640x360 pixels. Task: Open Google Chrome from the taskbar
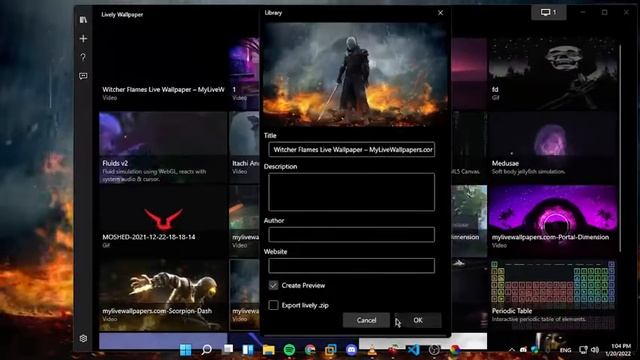click(x=310, y=349)
